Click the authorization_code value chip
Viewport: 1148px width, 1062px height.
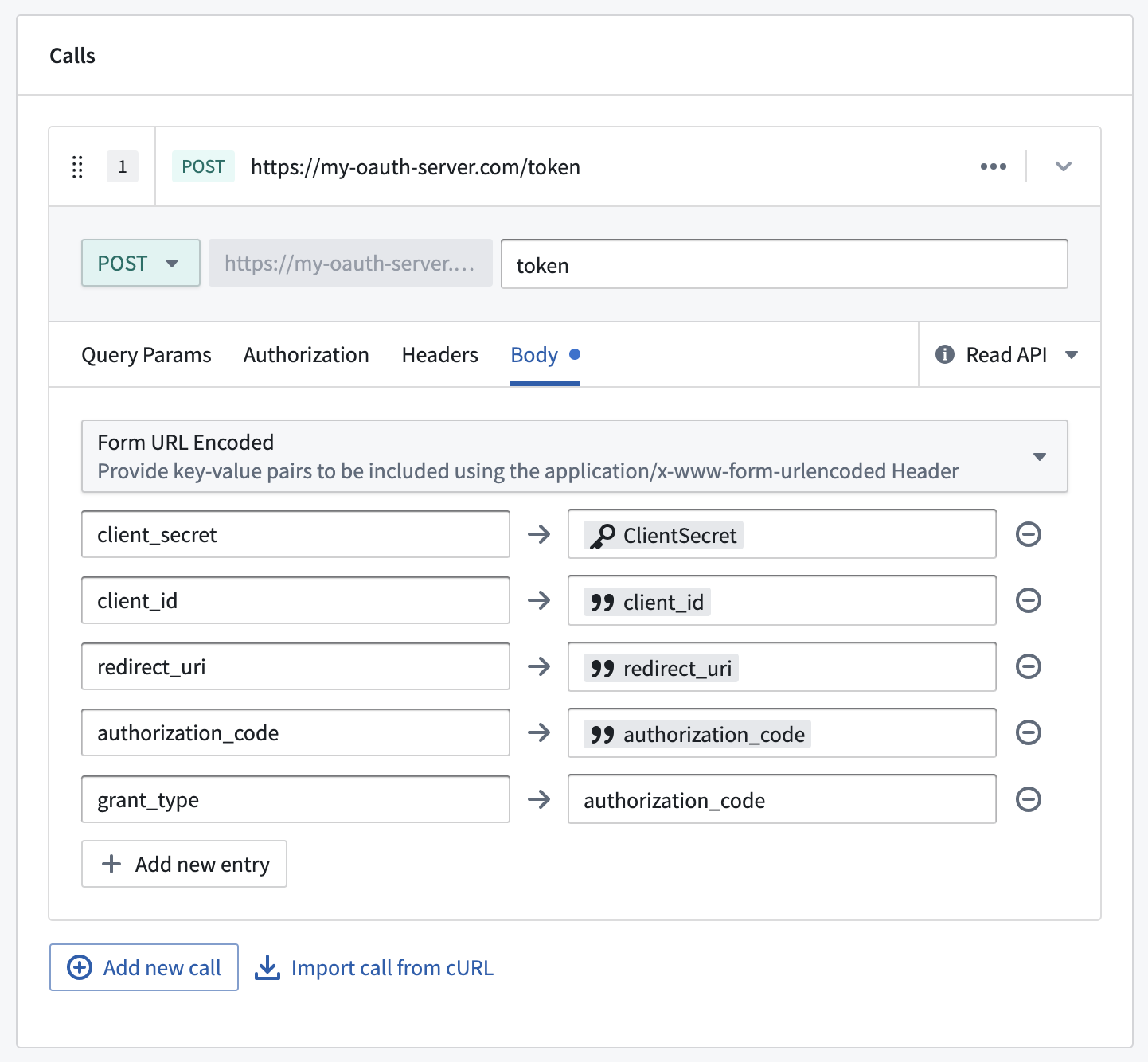click(697, 734)
